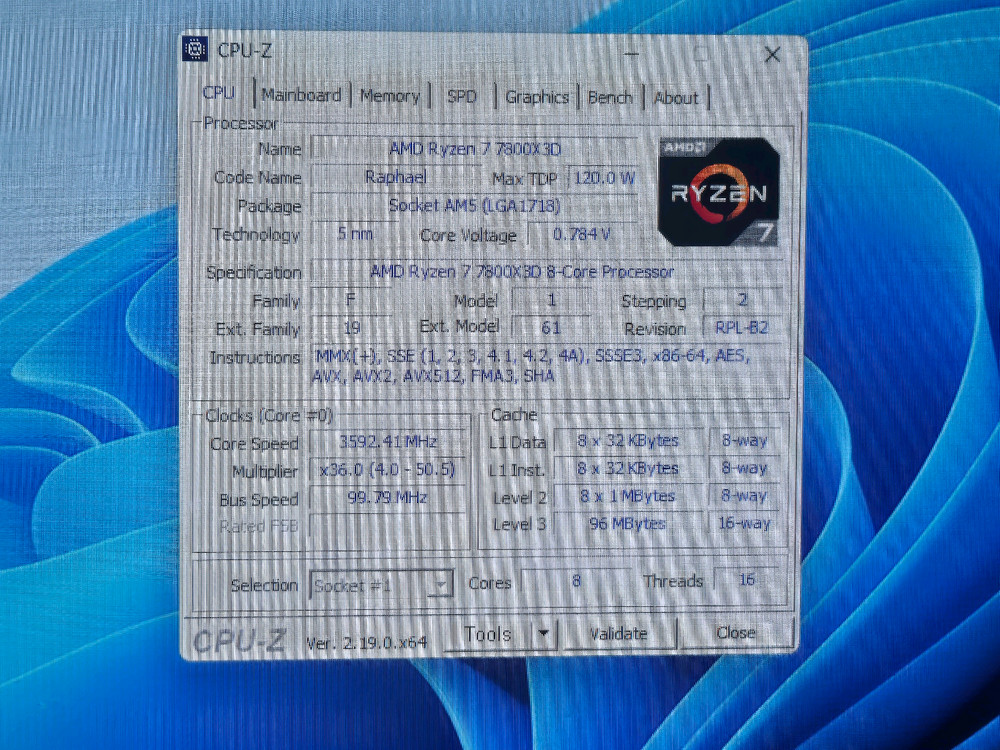Switch to the SPD tab

(x=461, y=95)
